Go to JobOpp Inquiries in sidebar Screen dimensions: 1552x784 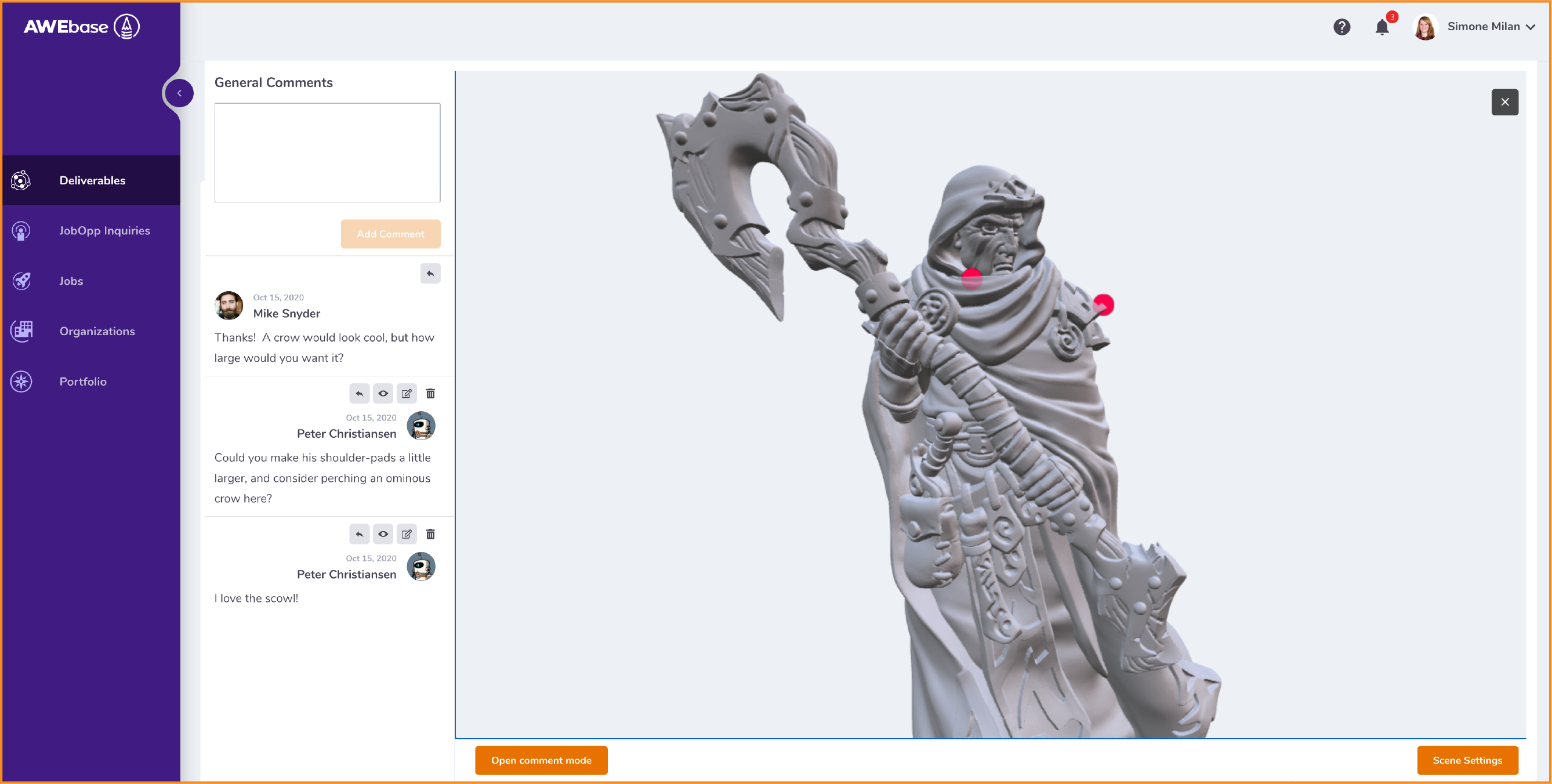(x=104, y=231)
